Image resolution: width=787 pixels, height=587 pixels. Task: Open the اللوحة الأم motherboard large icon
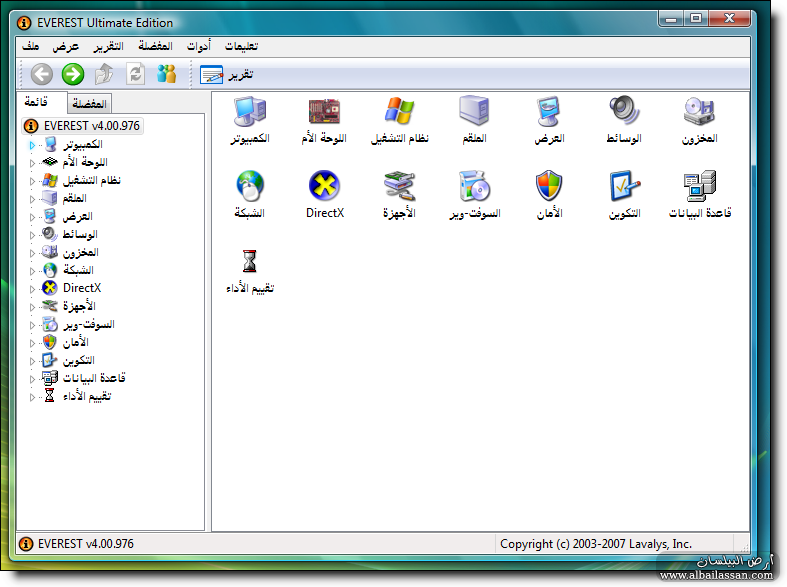click(324, 120)
